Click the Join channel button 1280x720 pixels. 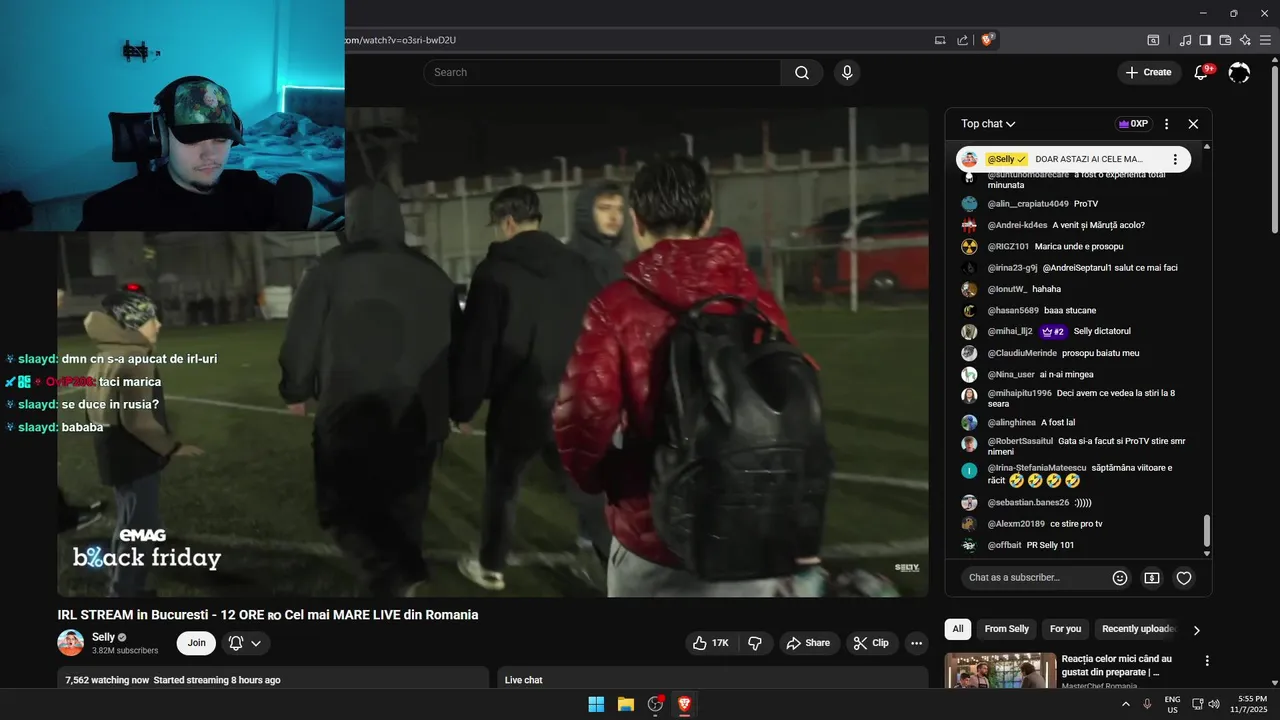click(196, 643)
